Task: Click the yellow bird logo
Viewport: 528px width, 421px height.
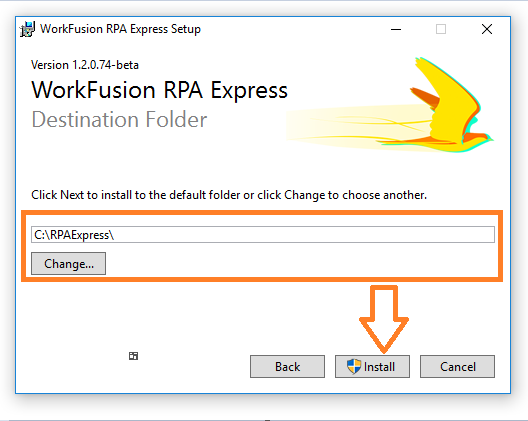Action: pos(450,105)
